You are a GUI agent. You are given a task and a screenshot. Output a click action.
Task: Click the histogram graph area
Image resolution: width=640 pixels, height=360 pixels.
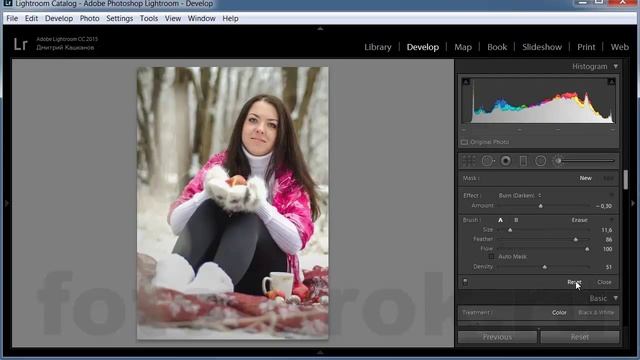click(539, 100)
